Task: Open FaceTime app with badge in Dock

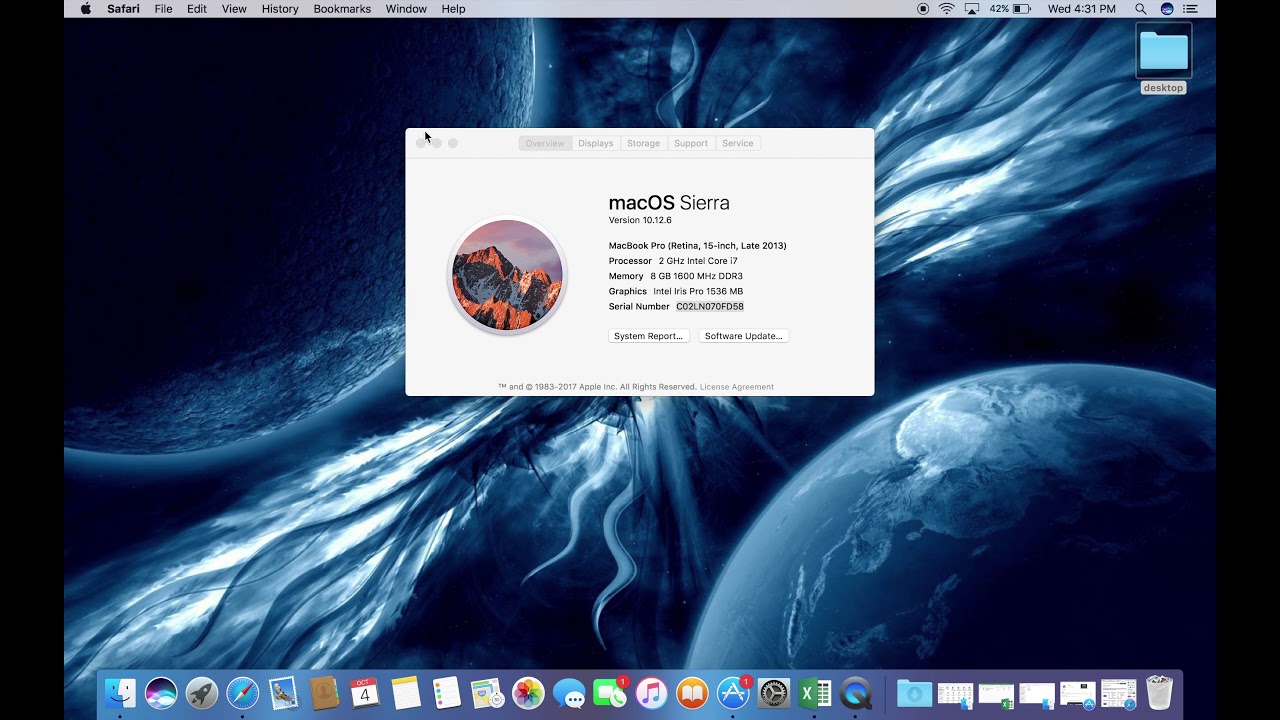Action: (x=610, y=693)
